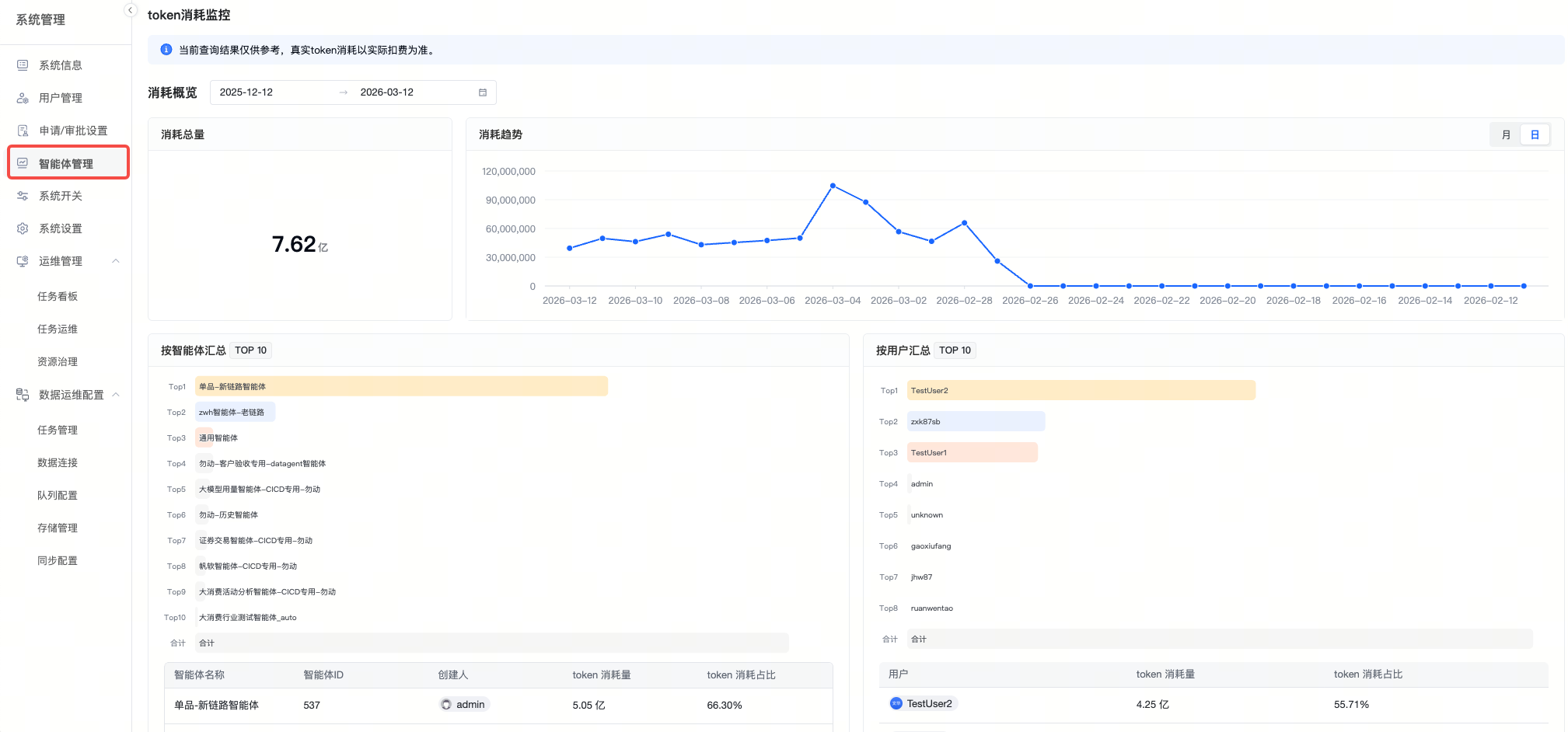Click the user management sidebar icon
The width and height of the screenshot is (1568, 732).
23,98
